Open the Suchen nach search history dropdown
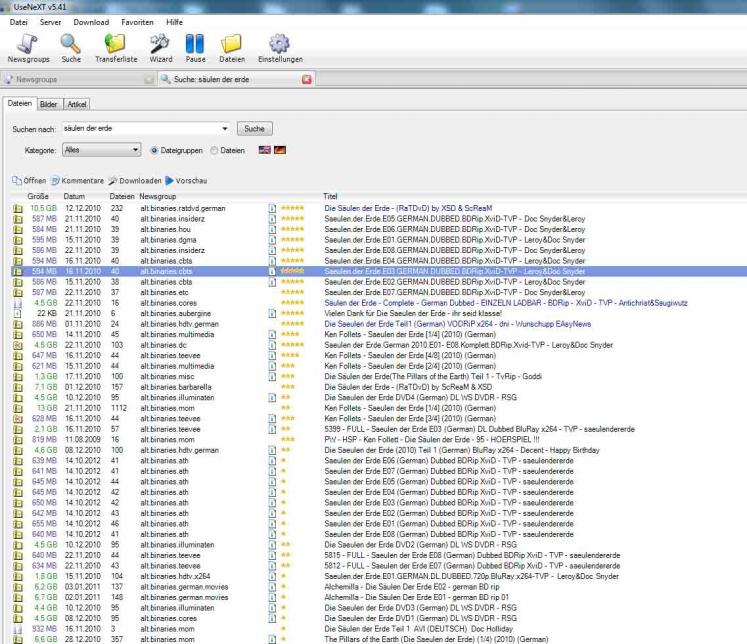This screenshot has height=644, width=747. tap(226, 128)
